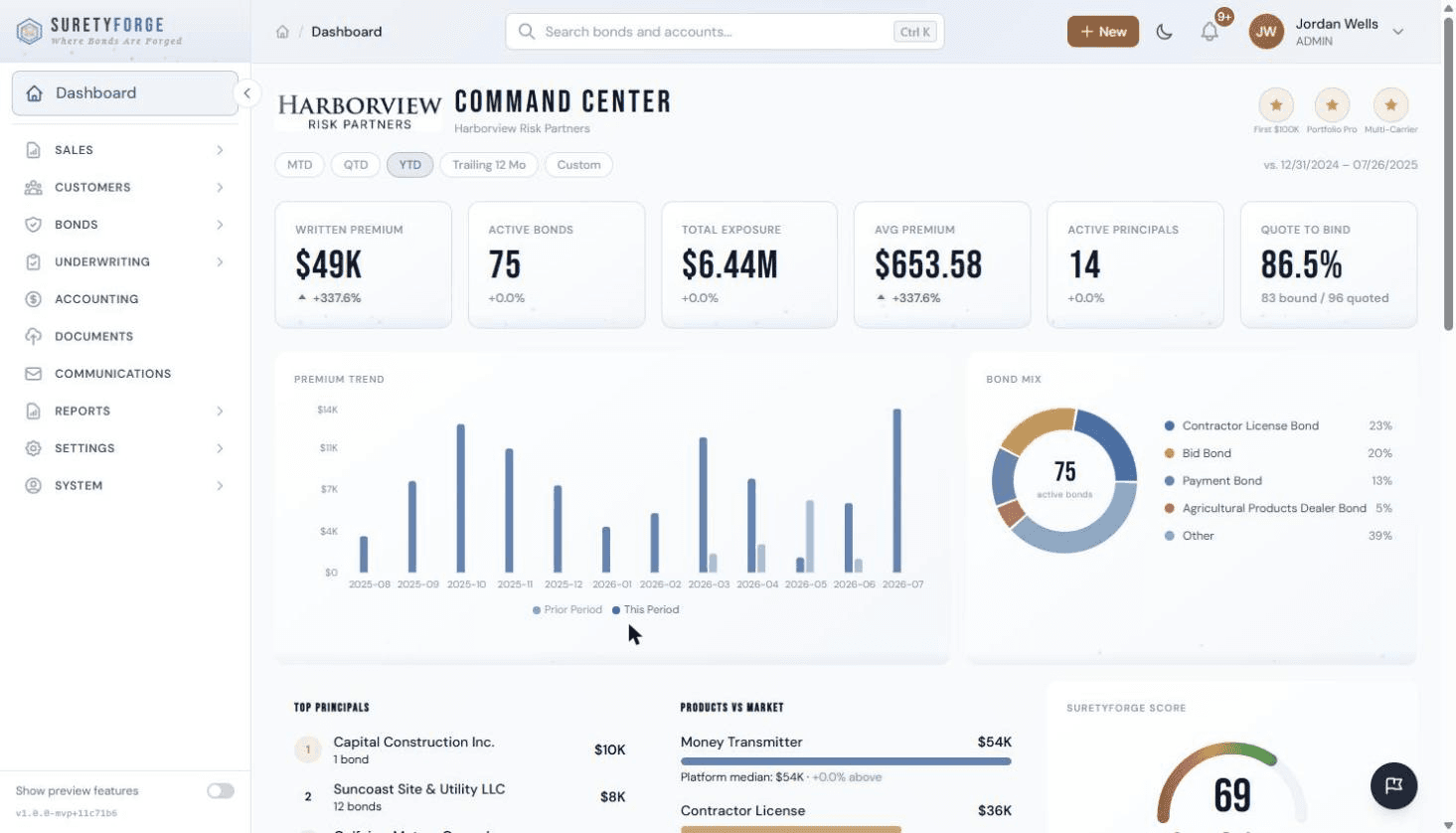Open the Dashboard sidebar item
1456x833 pixels.
coord(124,93)
